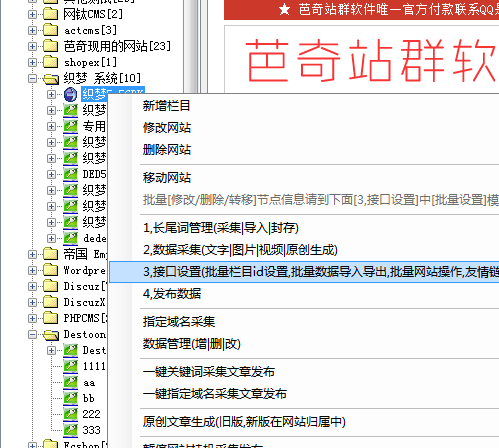The width and height of the screenshot is (499, 448).
Task: Click the site icon next to DEDS
Action: tap(70, 174)
